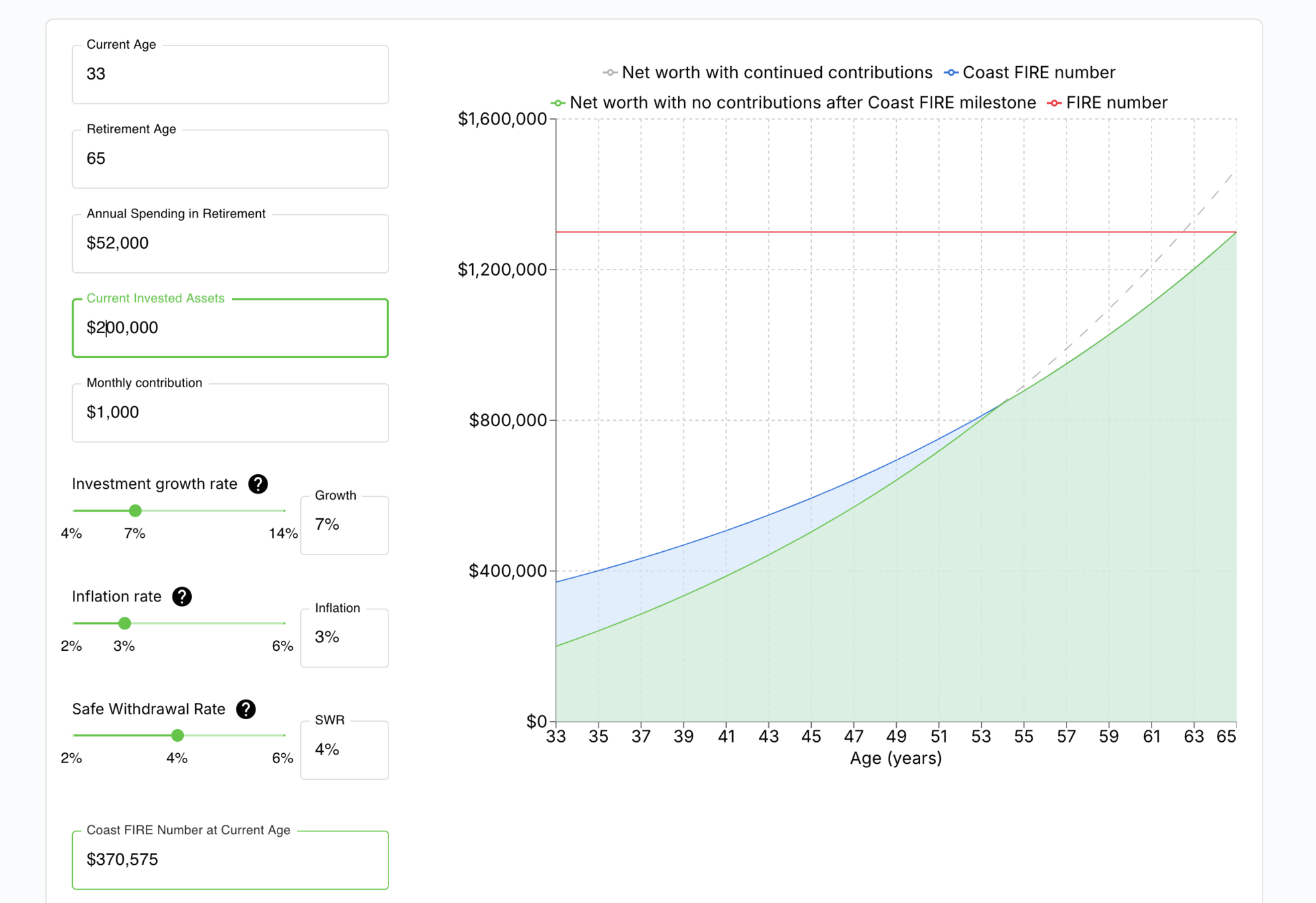Screen dimensions: 1316x903
Task: Click the Inflation percentage box
Action: [x=344, y=637]
